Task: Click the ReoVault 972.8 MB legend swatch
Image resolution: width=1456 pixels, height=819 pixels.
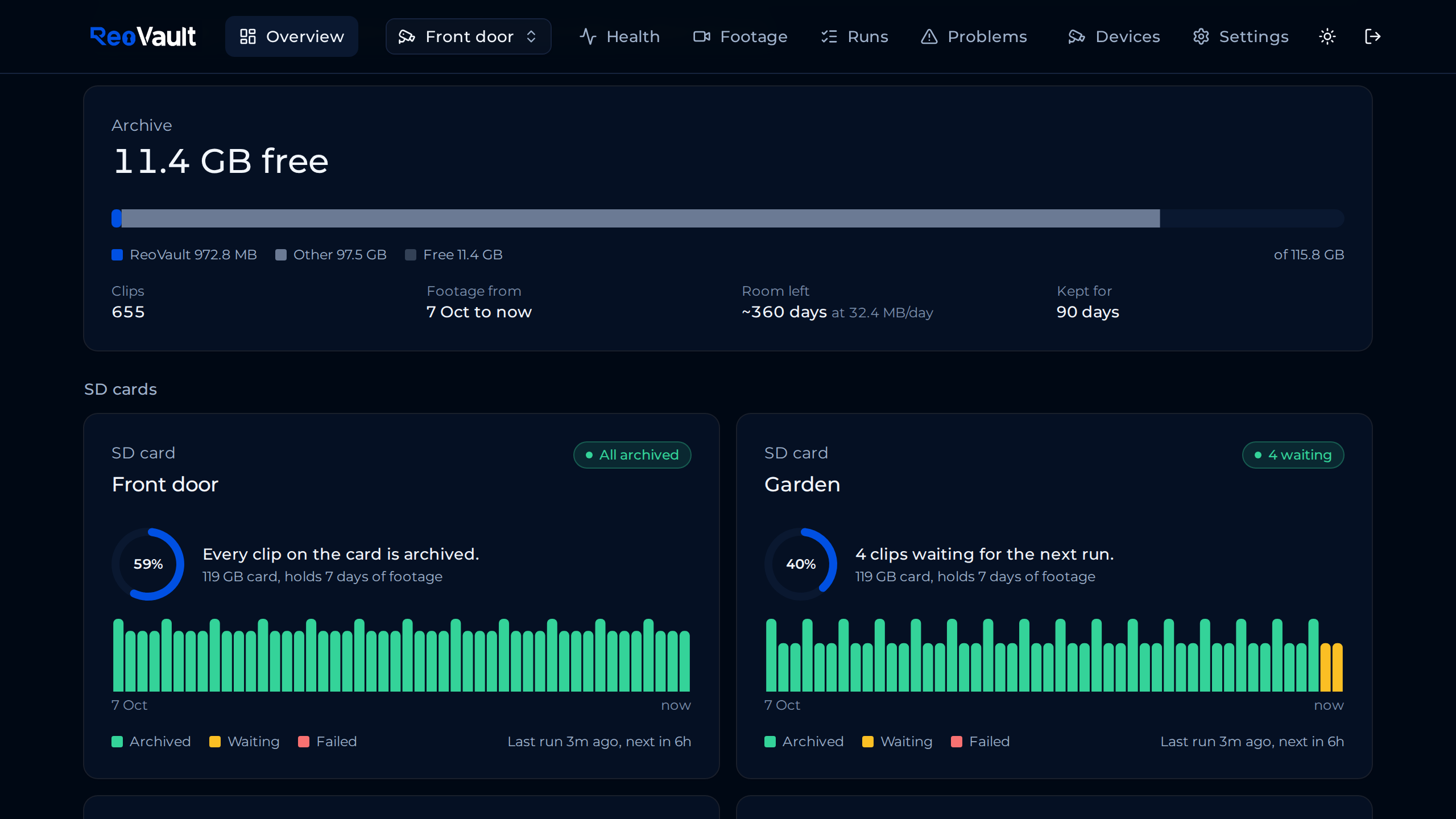Action: pyautogui.click(x=117, y=255)
